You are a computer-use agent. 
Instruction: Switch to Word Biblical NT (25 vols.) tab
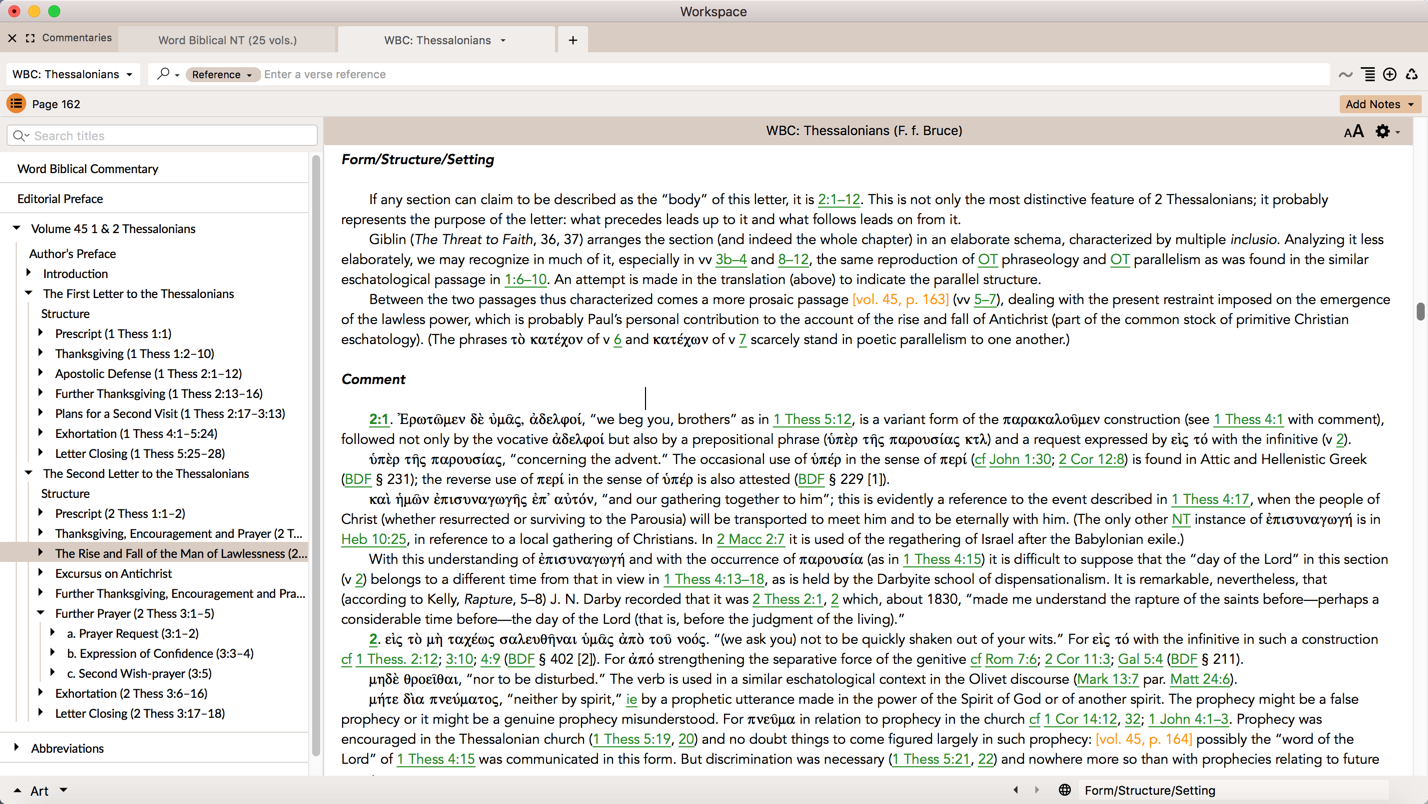click(x=227, y=40)
